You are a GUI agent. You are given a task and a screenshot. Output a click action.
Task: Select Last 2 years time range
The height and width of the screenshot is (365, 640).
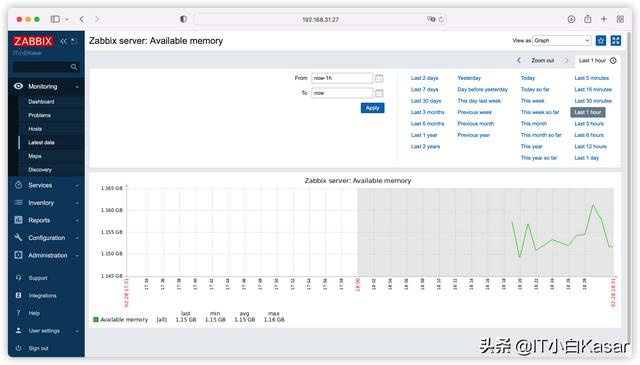[x=425, y=146]
